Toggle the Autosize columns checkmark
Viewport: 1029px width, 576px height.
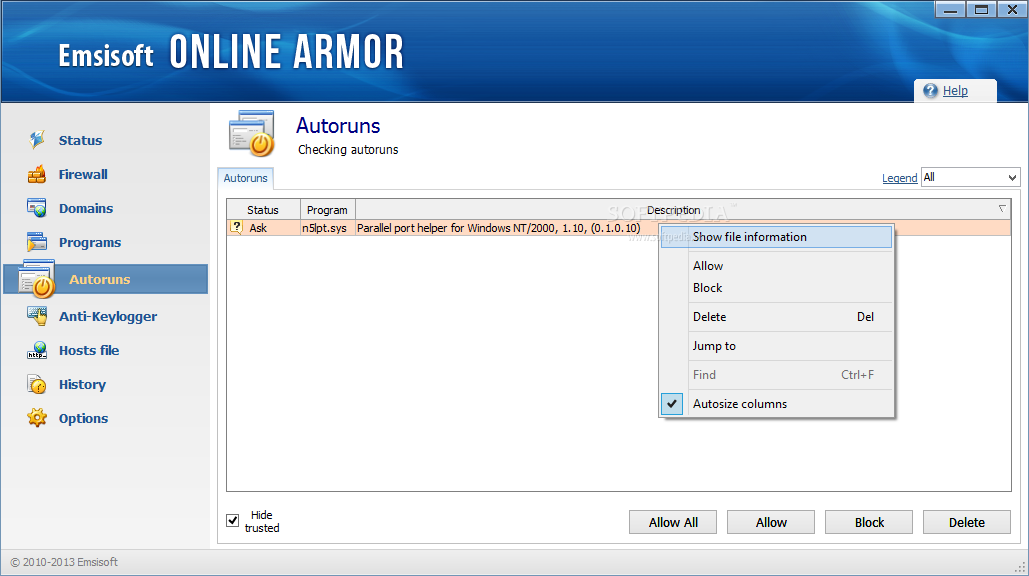[671, 403]
